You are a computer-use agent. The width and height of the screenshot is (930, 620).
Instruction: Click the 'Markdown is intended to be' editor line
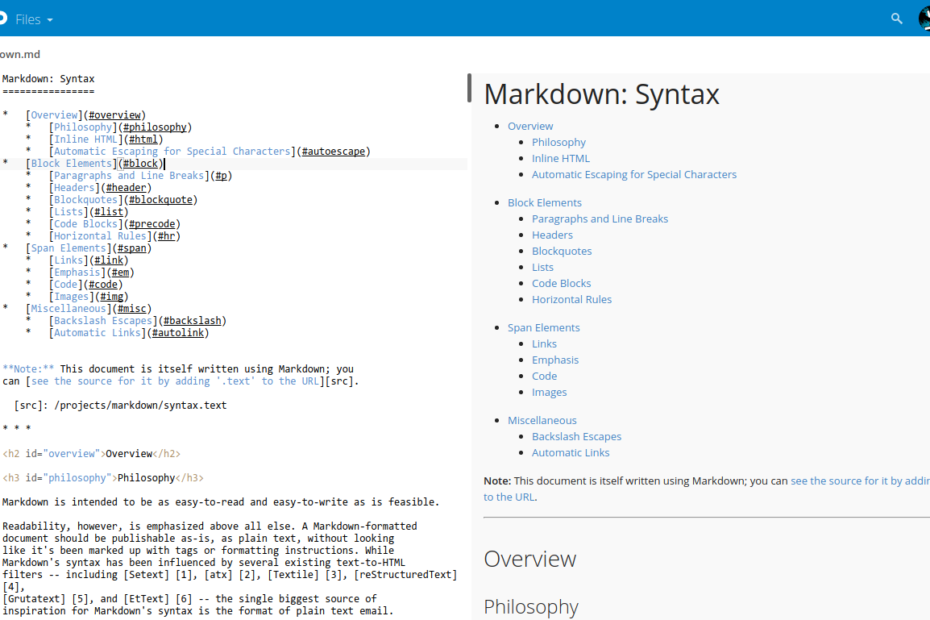click(221, 503)
